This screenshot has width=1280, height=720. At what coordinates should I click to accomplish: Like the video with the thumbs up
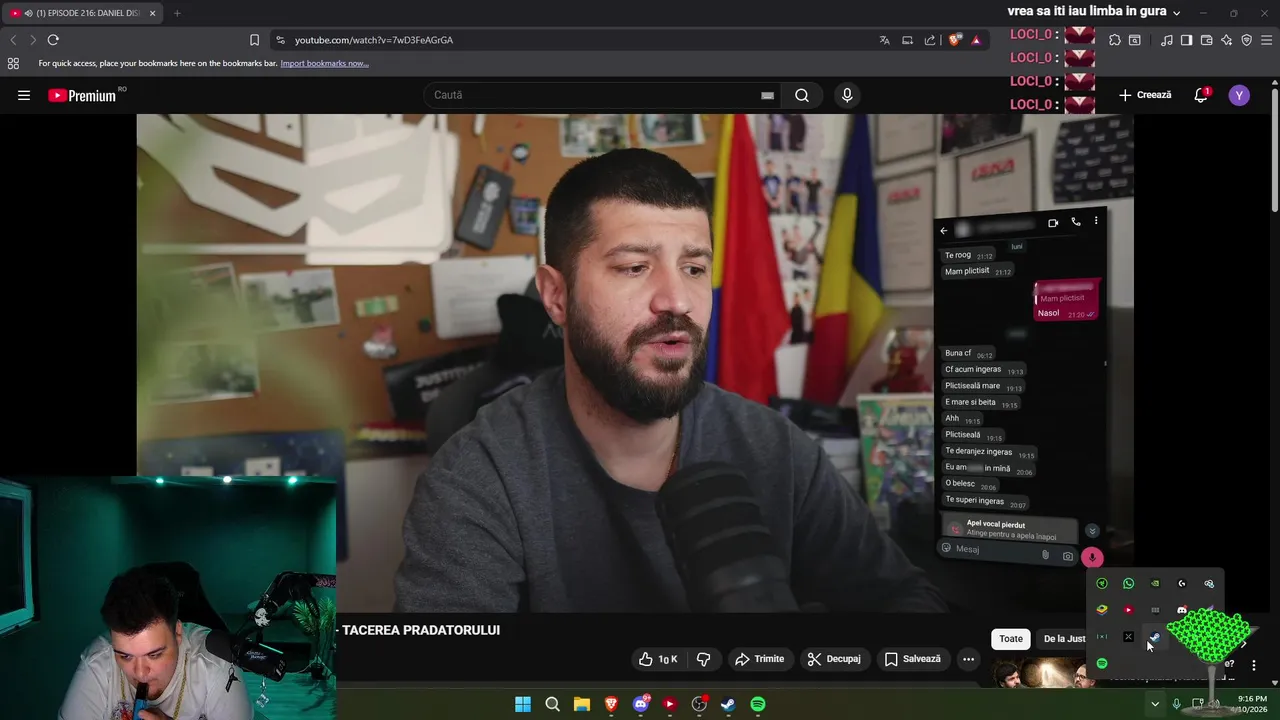point(659,659)
